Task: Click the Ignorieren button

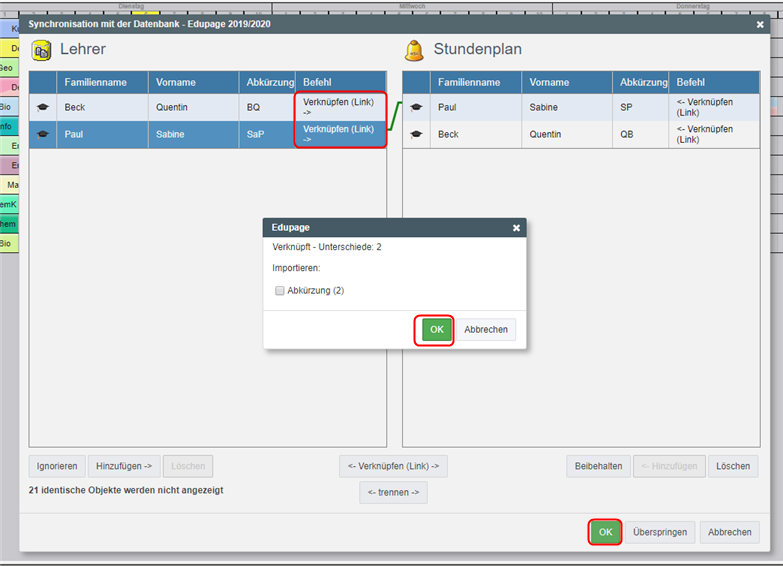Action: click(x=57, y=466)
